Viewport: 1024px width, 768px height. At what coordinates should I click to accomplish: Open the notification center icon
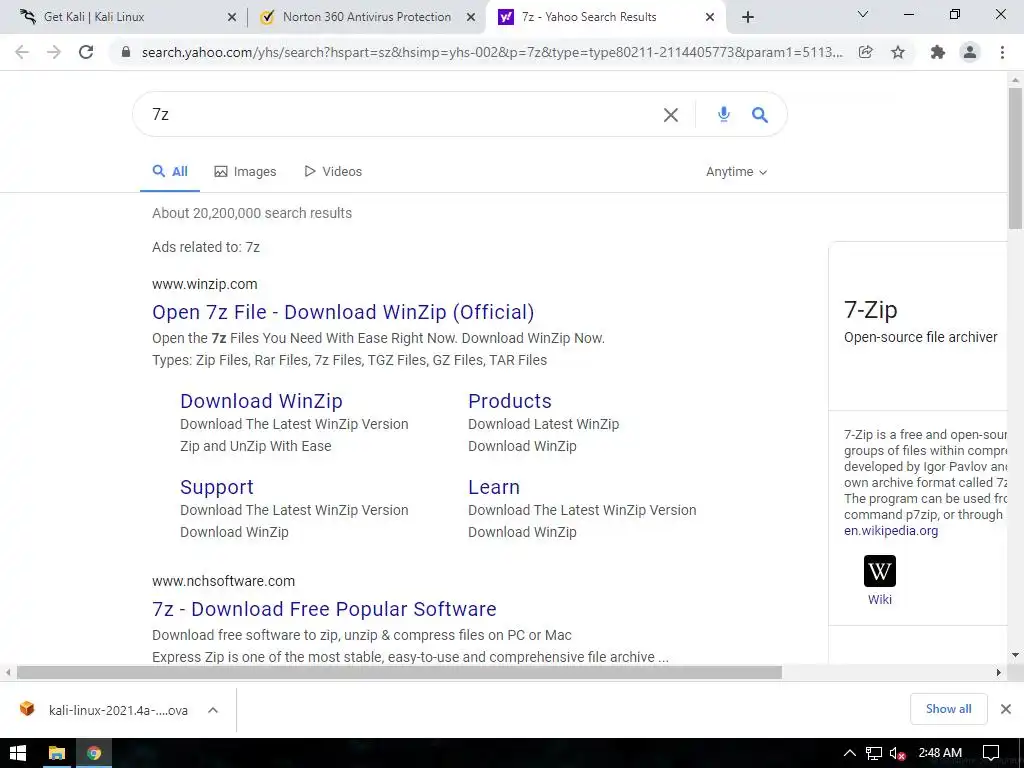point(991,753)
